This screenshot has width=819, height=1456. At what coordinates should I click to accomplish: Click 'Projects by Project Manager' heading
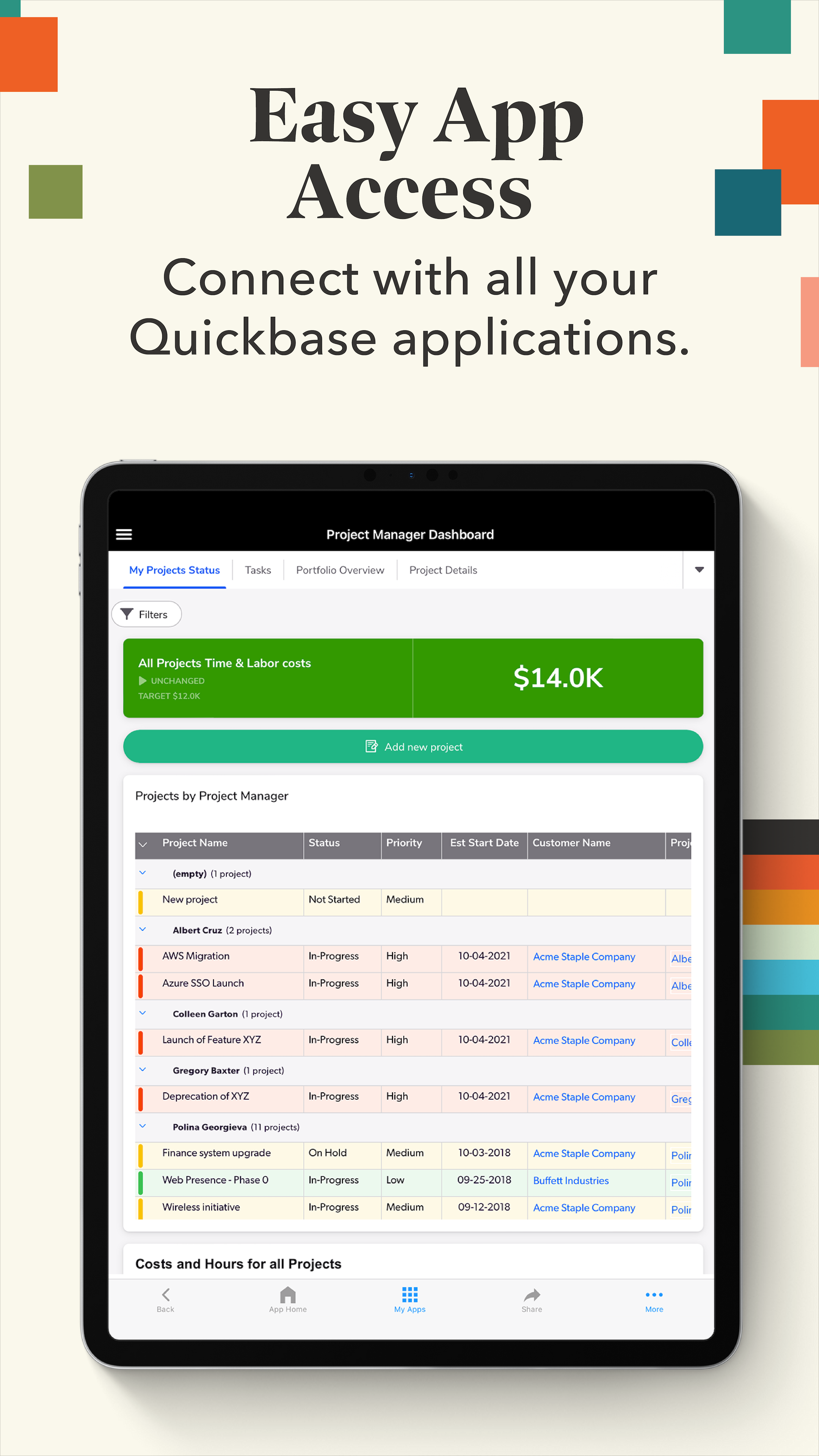(212, 796)
